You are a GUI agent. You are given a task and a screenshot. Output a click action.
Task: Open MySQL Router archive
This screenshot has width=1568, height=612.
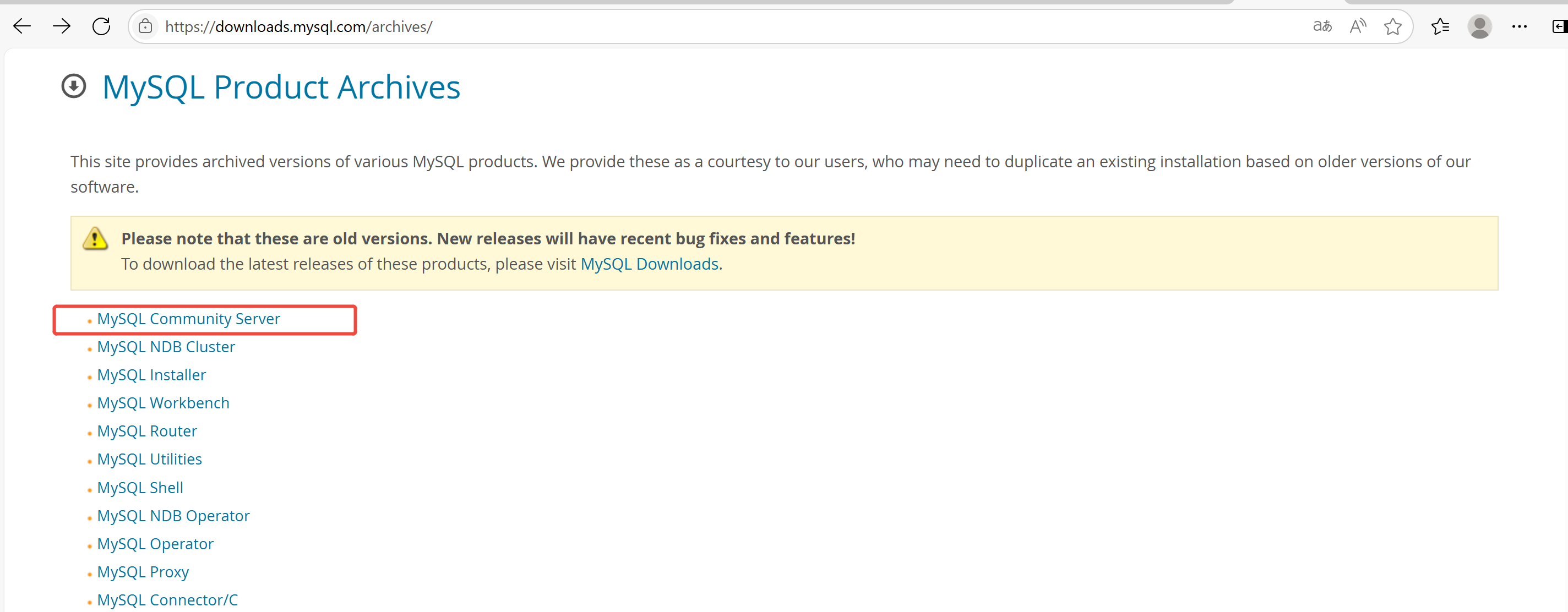148,431
